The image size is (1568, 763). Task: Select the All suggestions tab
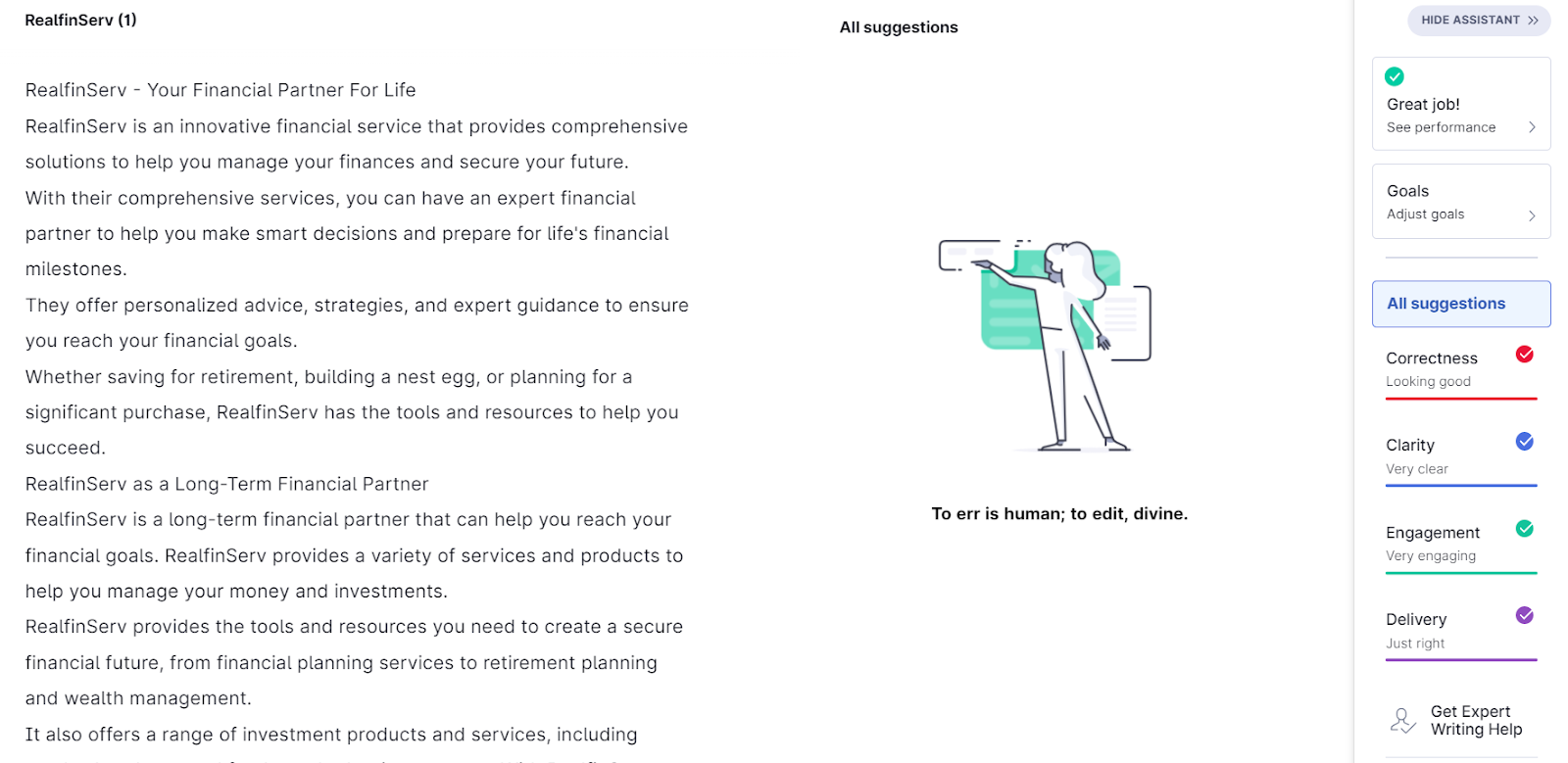pyautogui.click(x=1461, y=304)
